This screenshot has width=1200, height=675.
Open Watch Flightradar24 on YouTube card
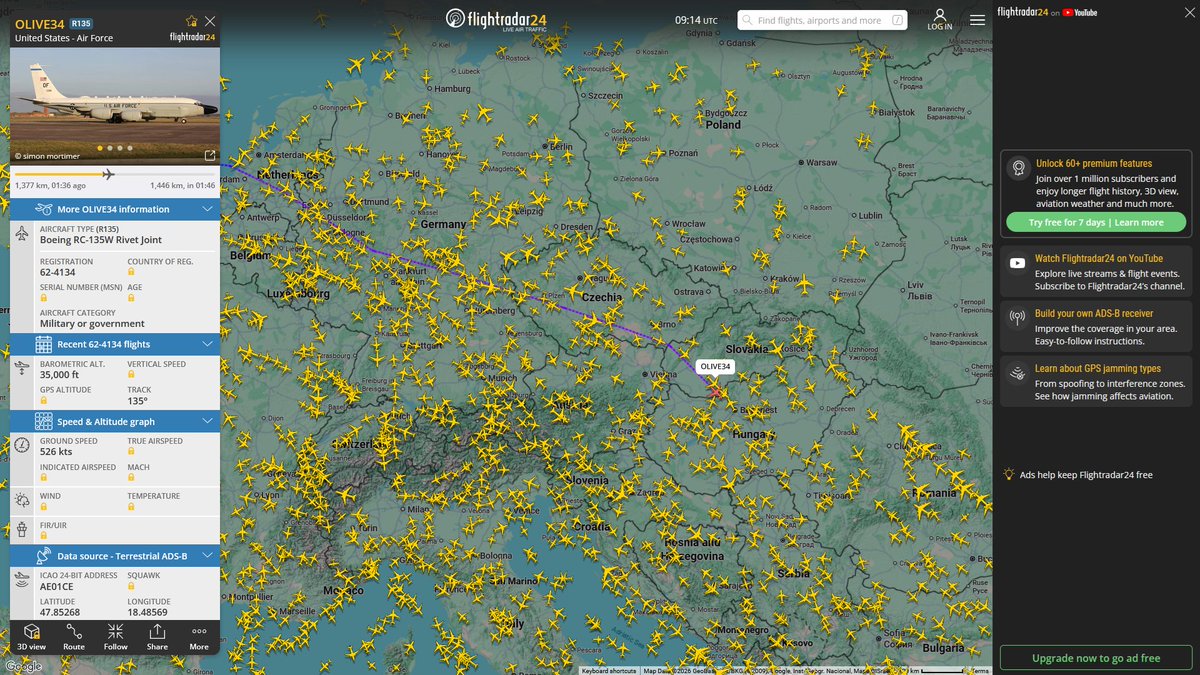[1096, 272]
